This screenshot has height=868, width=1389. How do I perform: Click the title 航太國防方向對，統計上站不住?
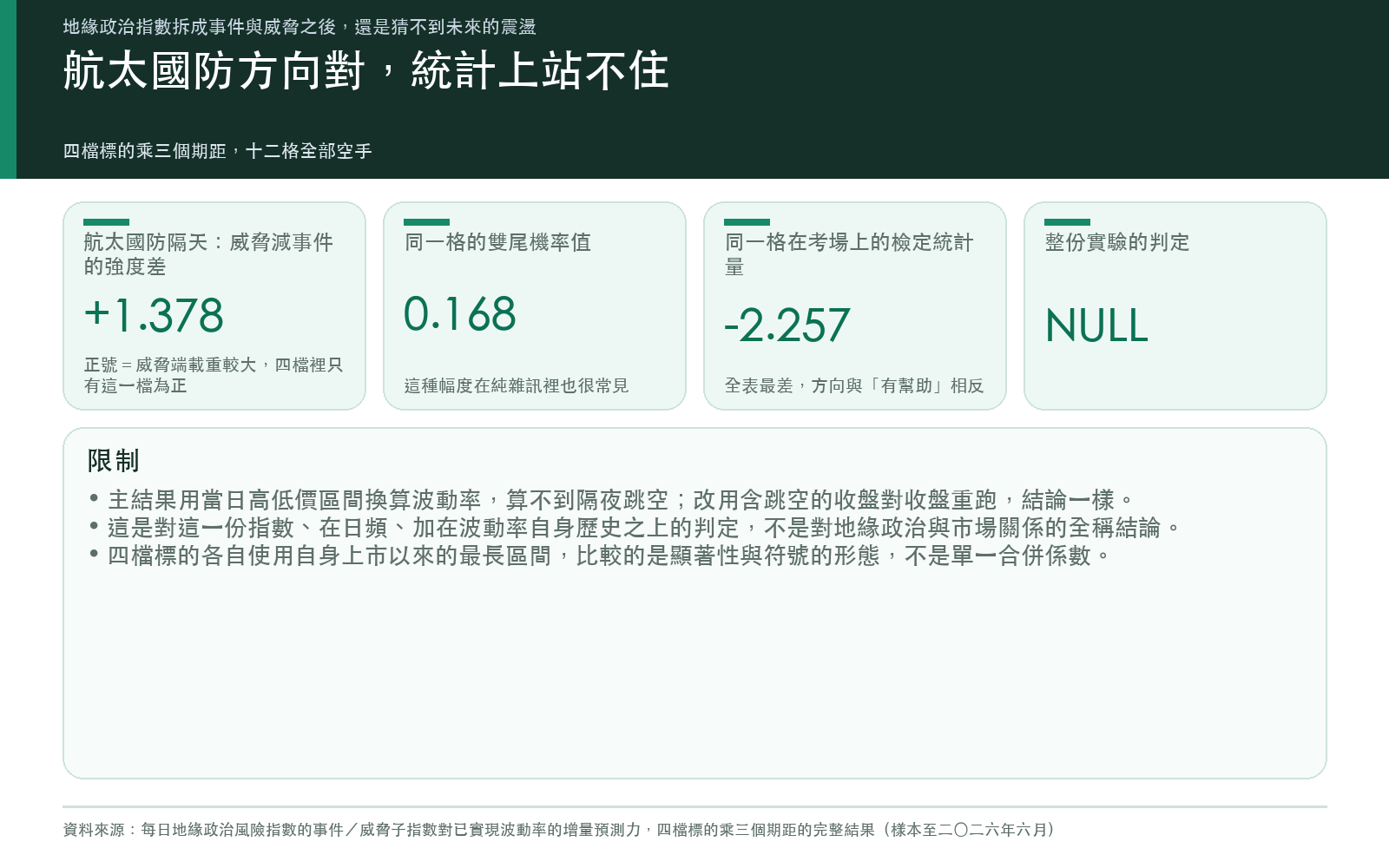tap(365, 71)
